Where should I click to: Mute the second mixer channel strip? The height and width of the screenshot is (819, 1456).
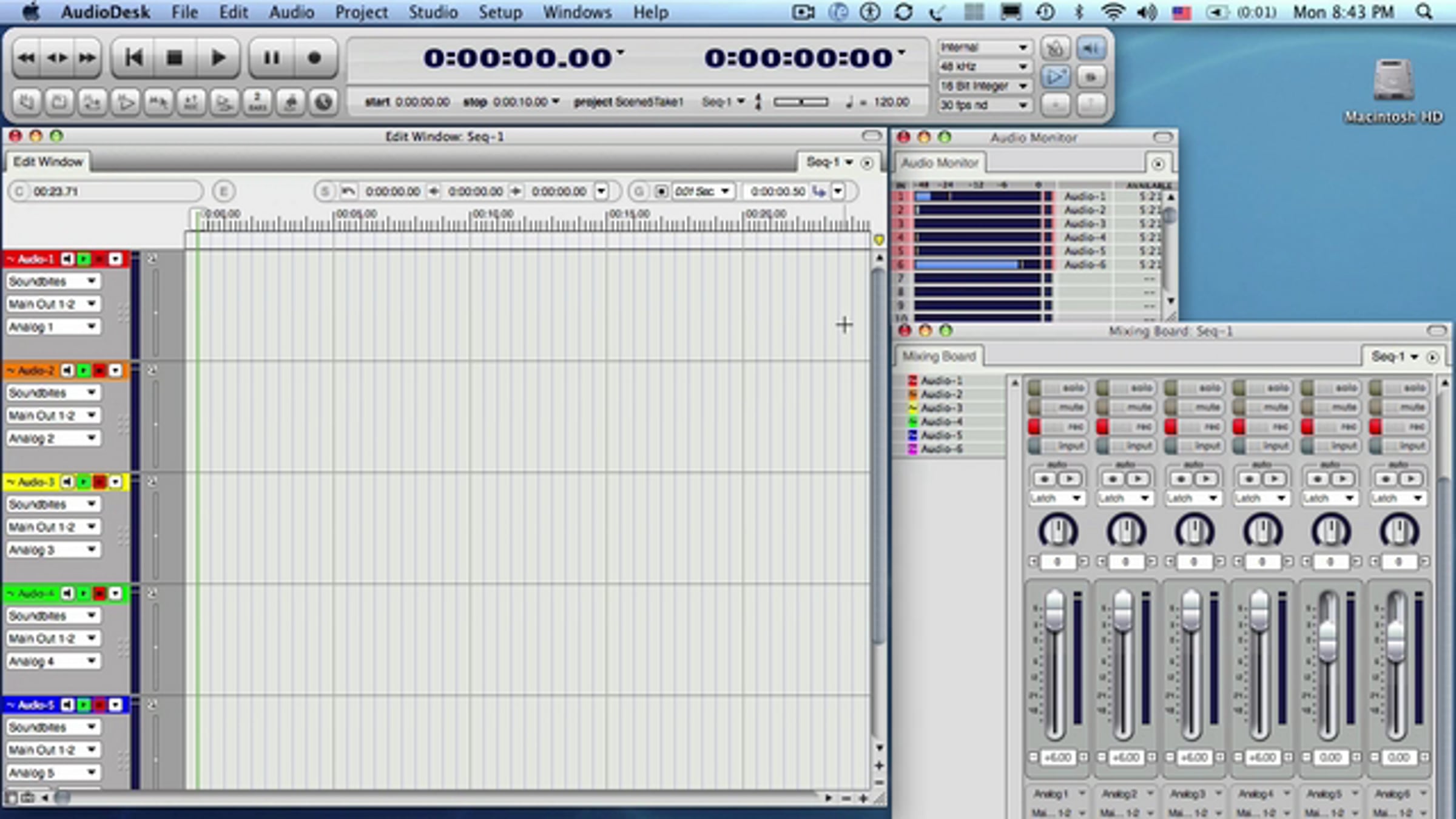click(x=1127, y=407)
